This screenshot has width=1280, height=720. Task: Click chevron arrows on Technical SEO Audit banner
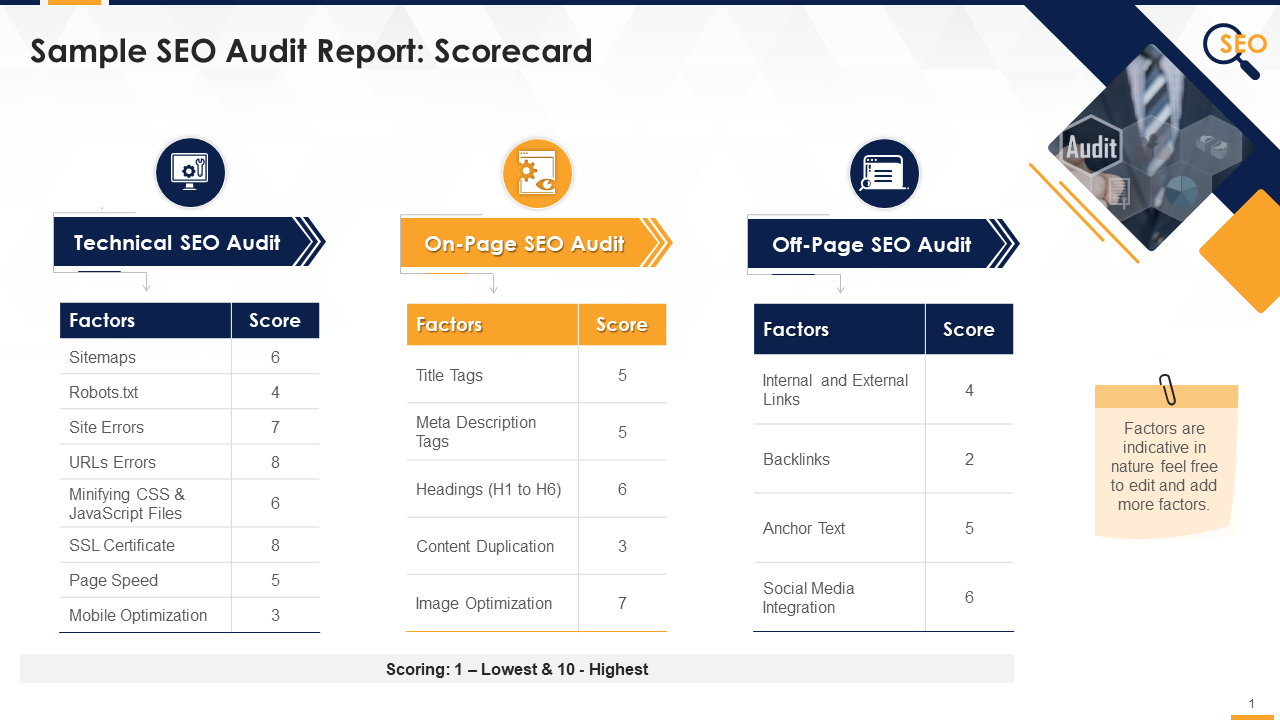pos(310,242)
